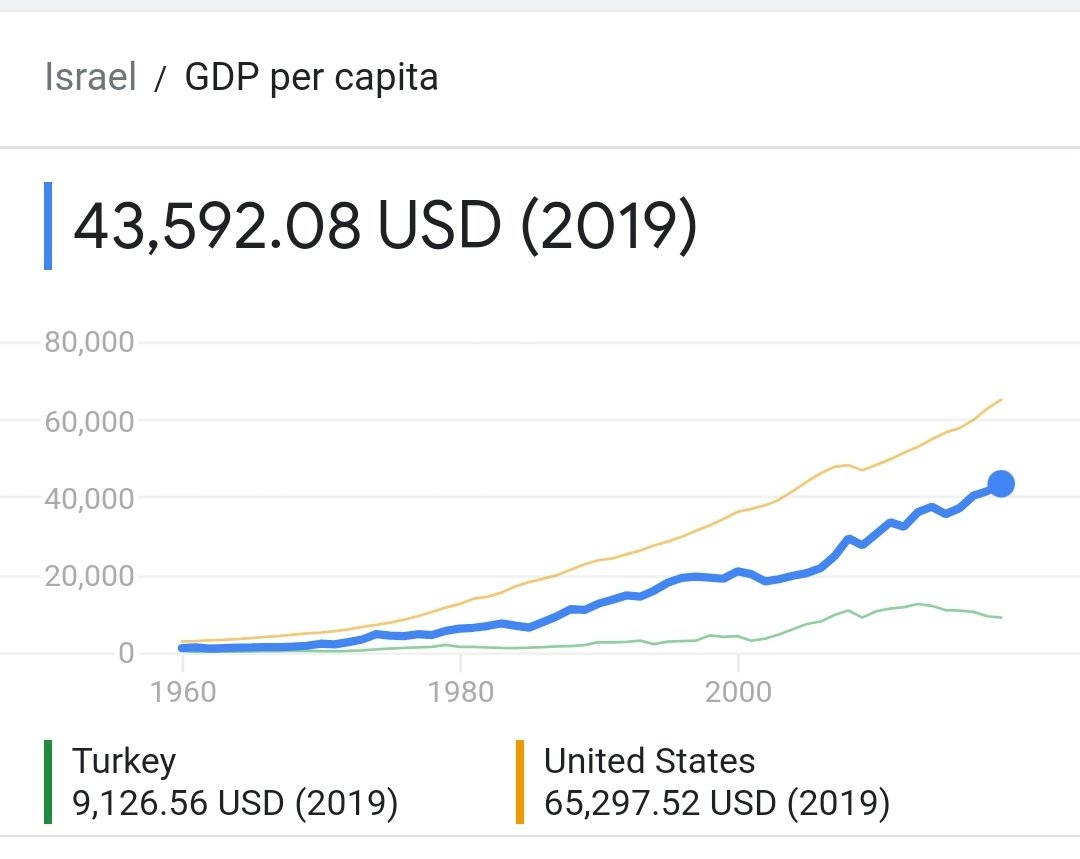Open the Israel breadcrumb link

click(x=90, y=78)
